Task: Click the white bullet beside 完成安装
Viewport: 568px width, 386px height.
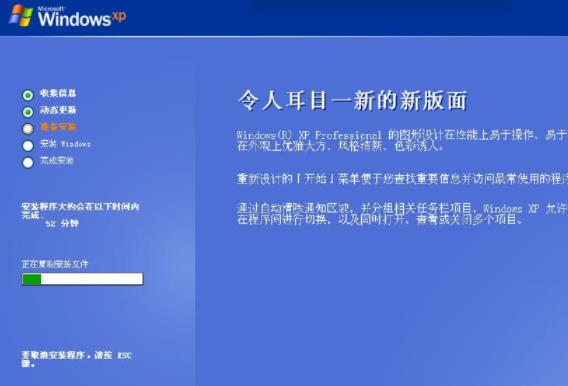Action: coord(28,162)
